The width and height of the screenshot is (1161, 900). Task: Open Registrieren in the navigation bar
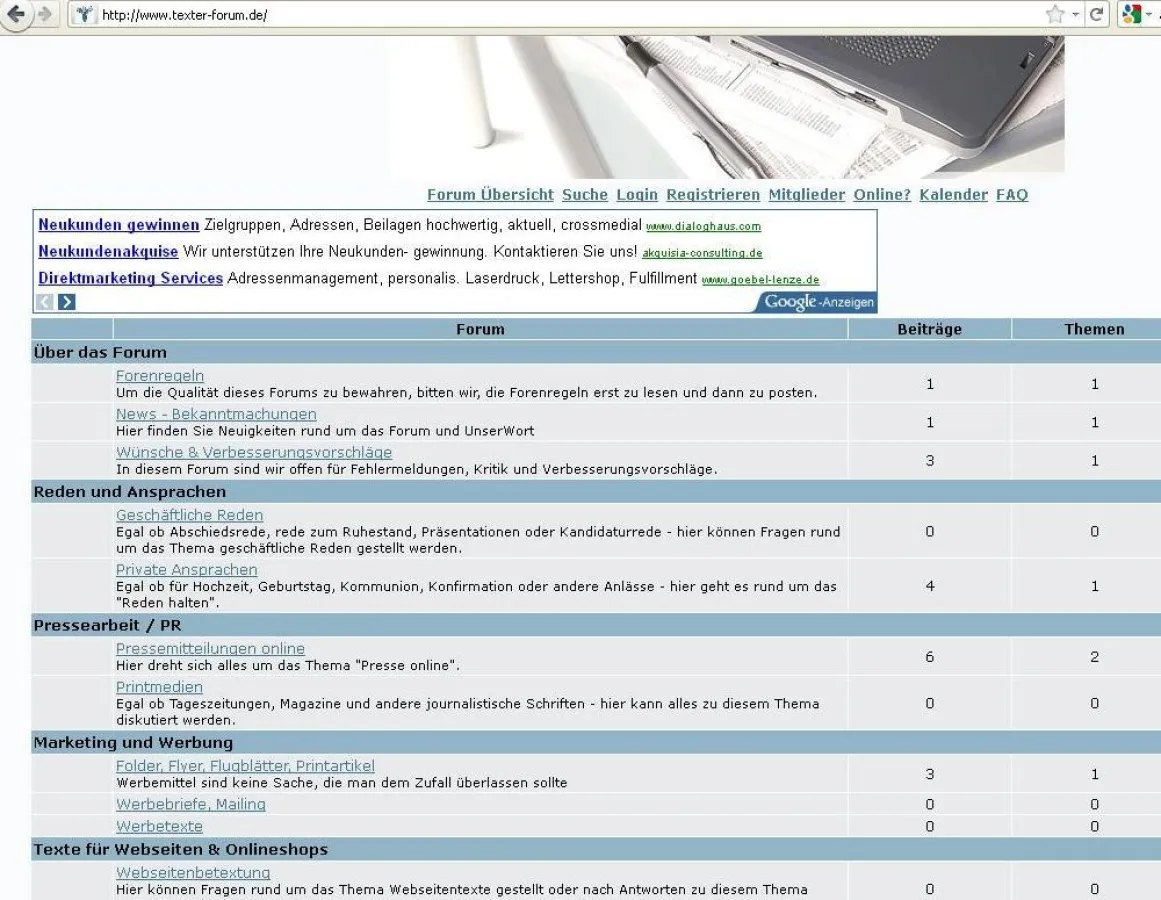pyautogui.click(x=713, y=195)
